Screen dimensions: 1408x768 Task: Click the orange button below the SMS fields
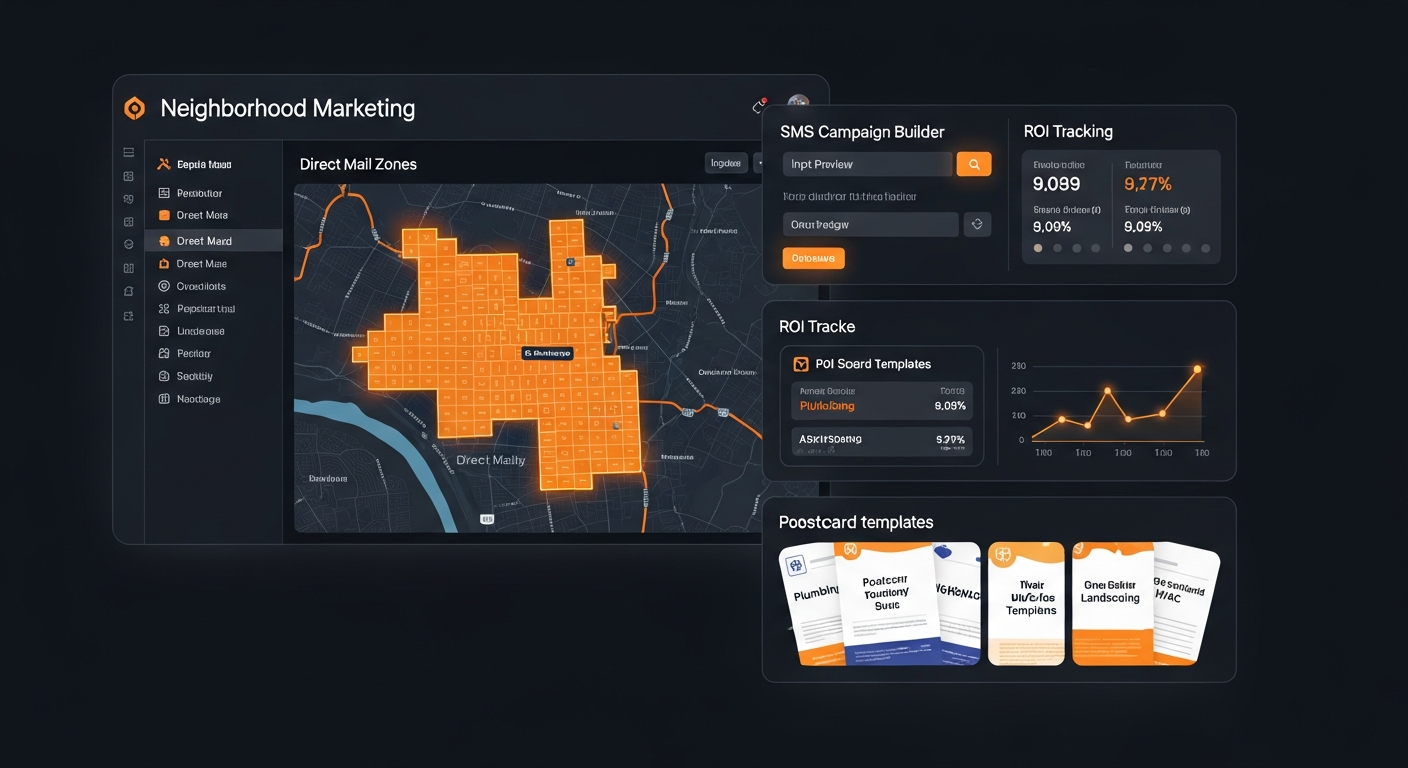tap(813, 258)
